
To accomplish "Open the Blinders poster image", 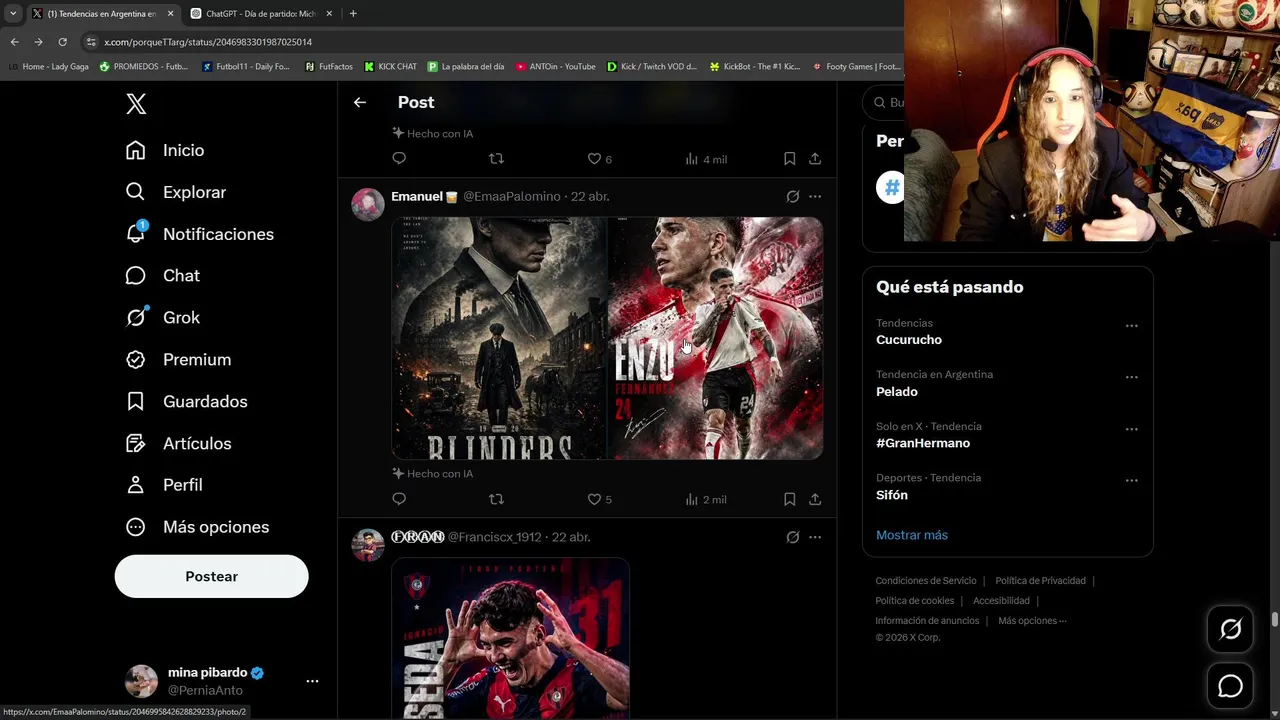I will (499, 338).
